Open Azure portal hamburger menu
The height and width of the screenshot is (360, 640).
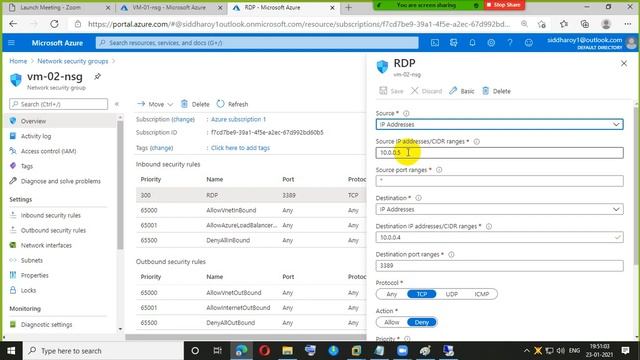tap(11, 43)
